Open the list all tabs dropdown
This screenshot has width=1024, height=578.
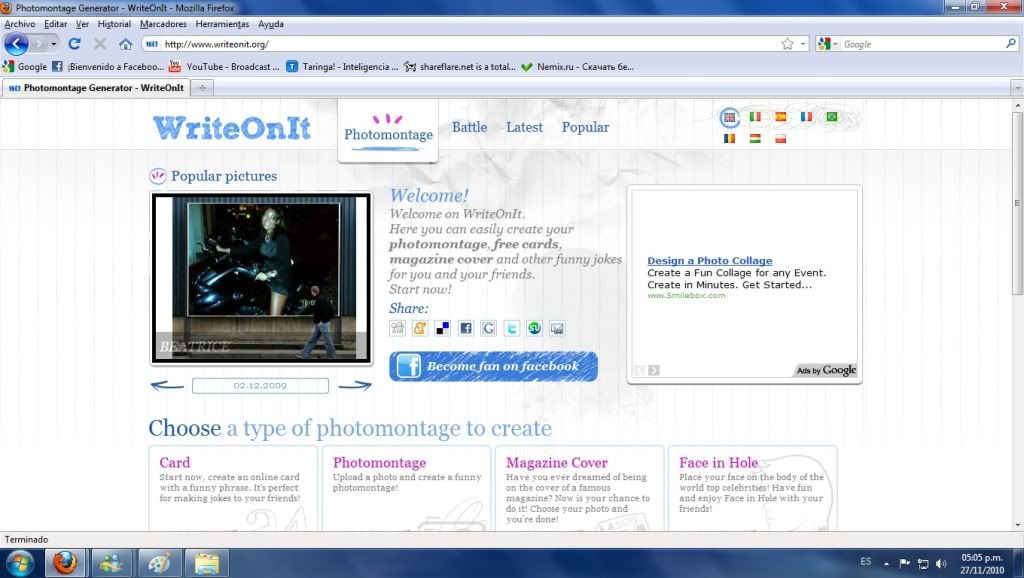(x=1017, y=88)
